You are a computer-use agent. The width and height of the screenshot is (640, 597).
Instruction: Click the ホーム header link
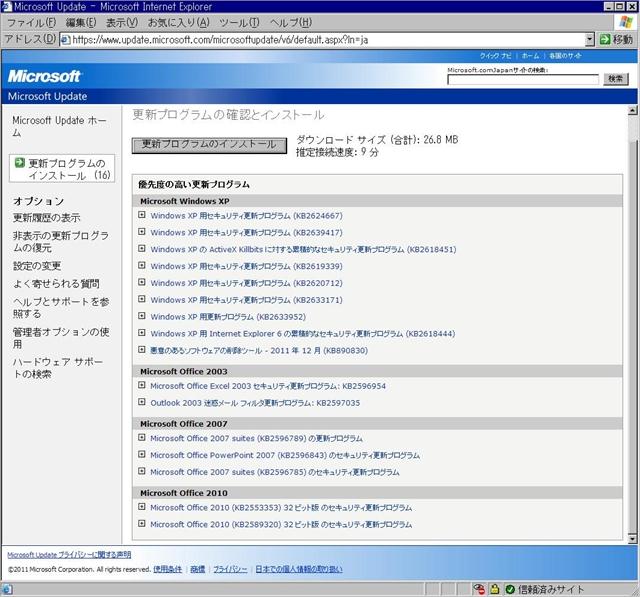tap(530, 55)
